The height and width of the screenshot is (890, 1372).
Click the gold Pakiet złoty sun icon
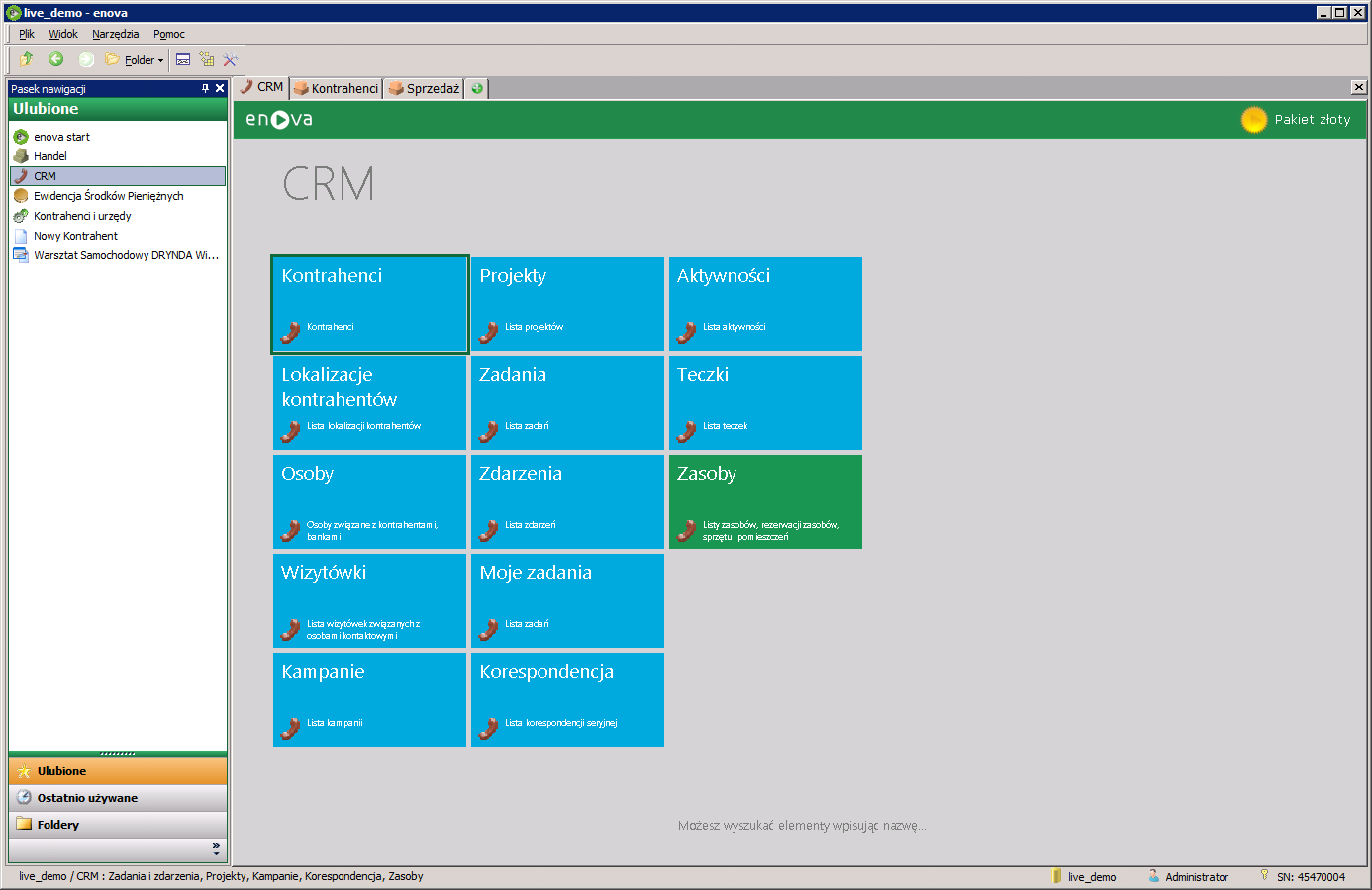pyautogui.click(x=1254, y=120)
